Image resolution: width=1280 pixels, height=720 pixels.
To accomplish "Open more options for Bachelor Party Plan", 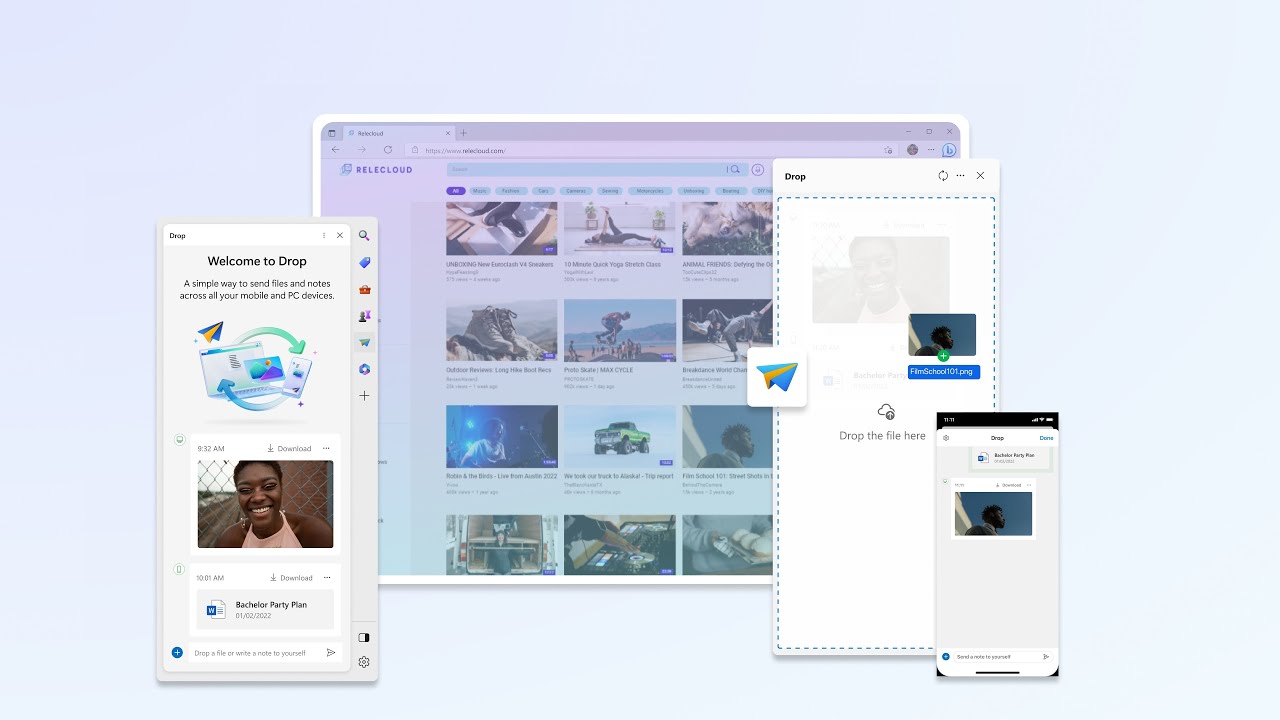I will coord(325,577).
